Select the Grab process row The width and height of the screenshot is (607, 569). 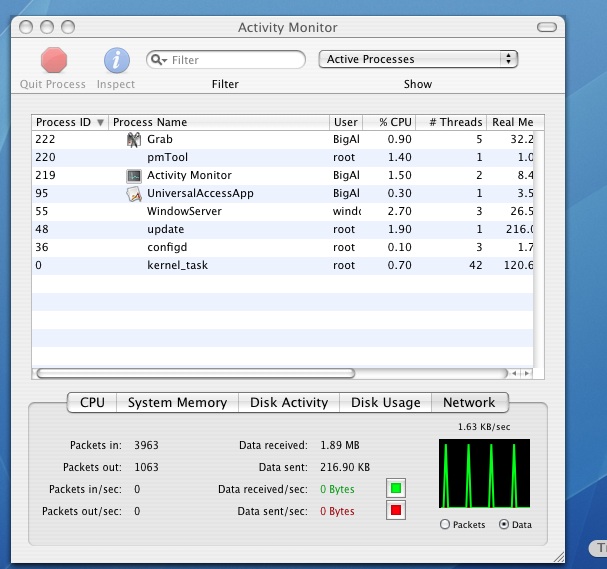283,140
